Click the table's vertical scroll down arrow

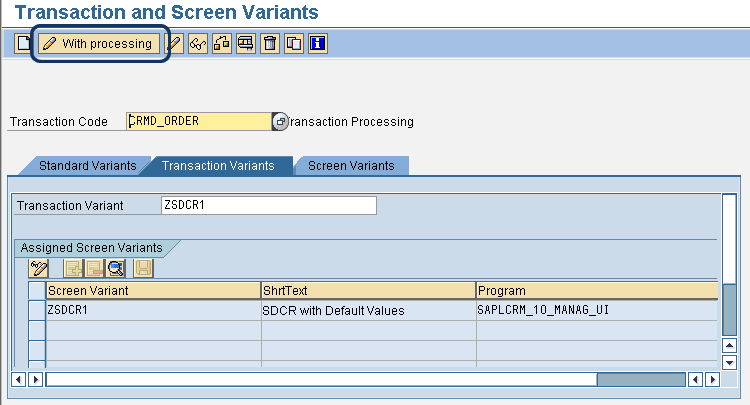tap(729, 362)
